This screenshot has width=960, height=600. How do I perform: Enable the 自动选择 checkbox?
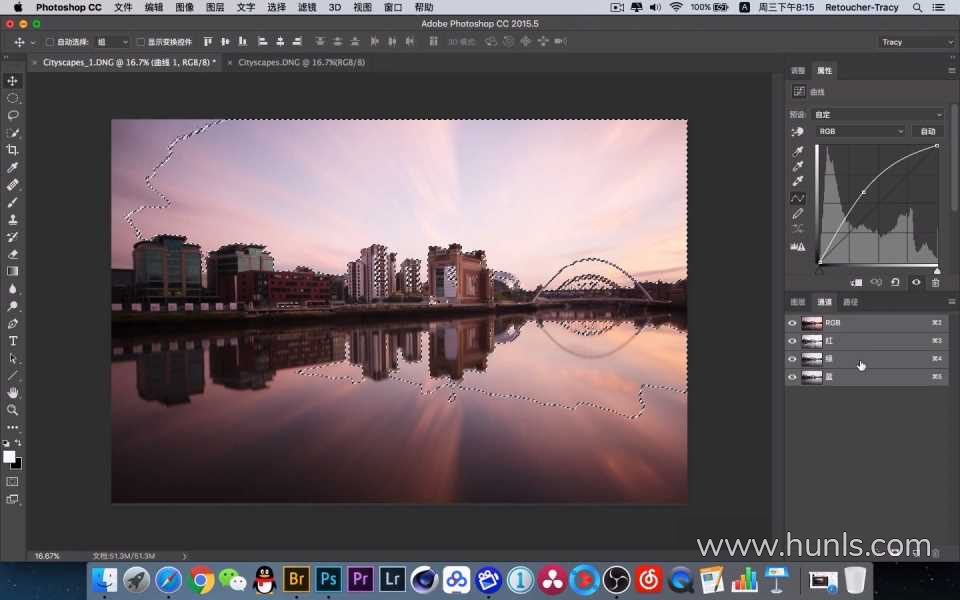50,42
